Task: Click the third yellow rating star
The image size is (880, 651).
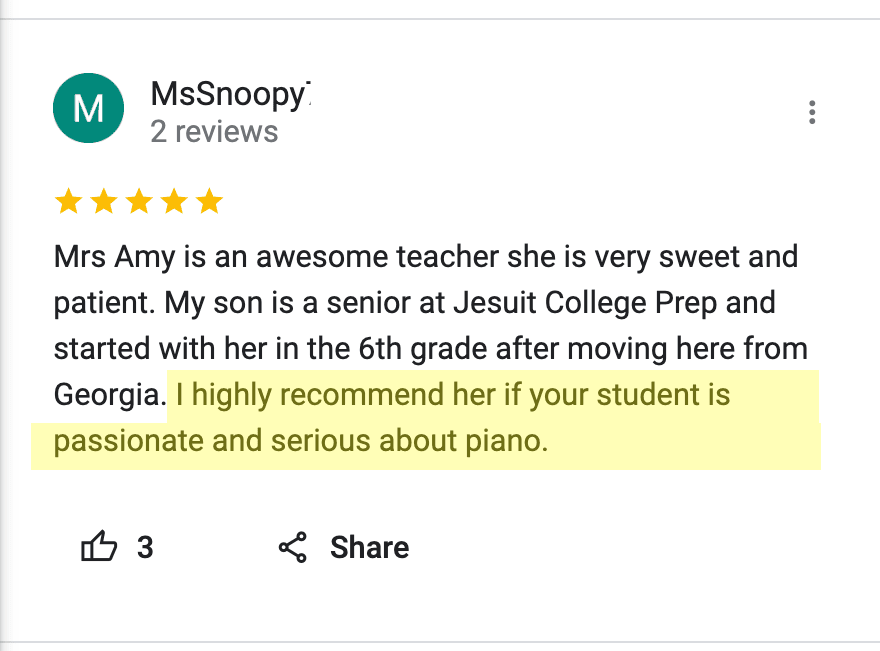Action: coord(138,203)
